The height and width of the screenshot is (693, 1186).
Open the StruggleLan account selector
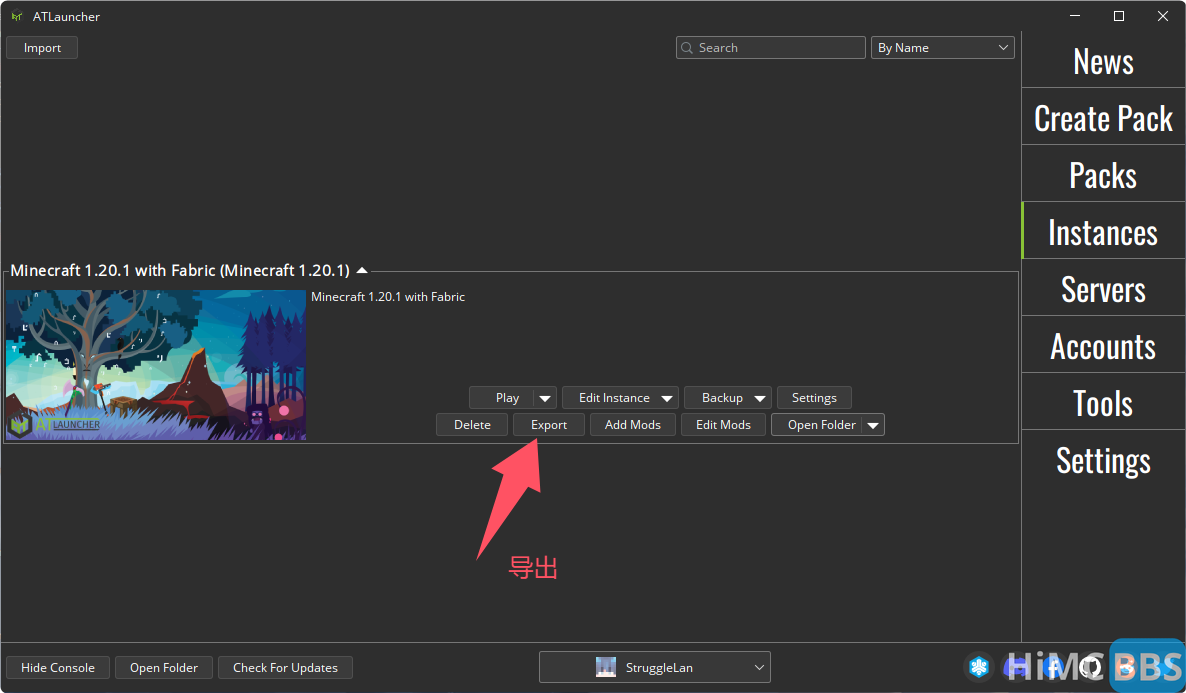tap(654, 667)
